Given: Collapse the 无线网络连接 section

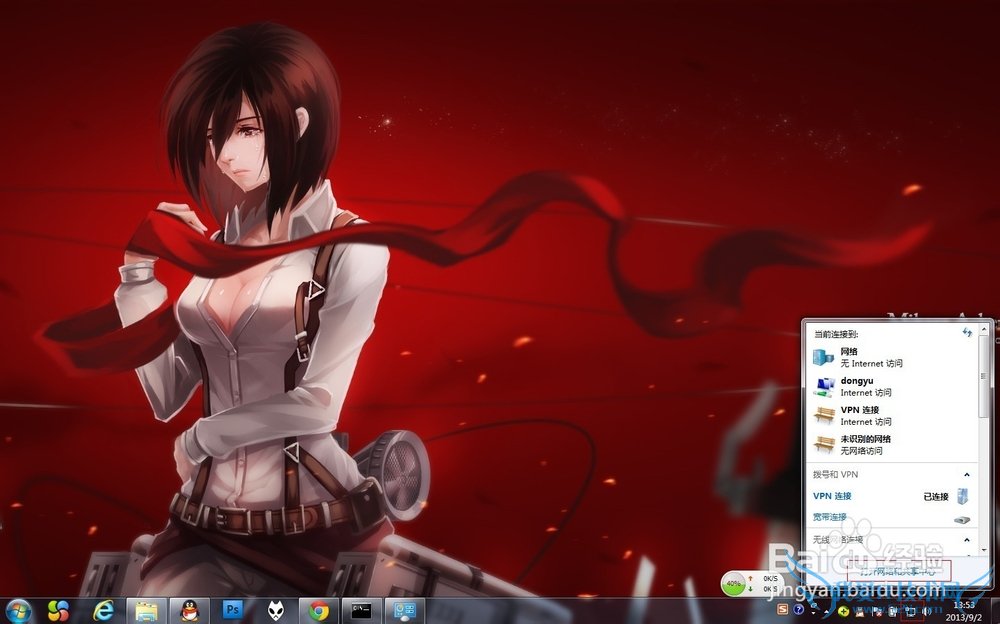Looking at the screenshot, I should coord(967,540).
